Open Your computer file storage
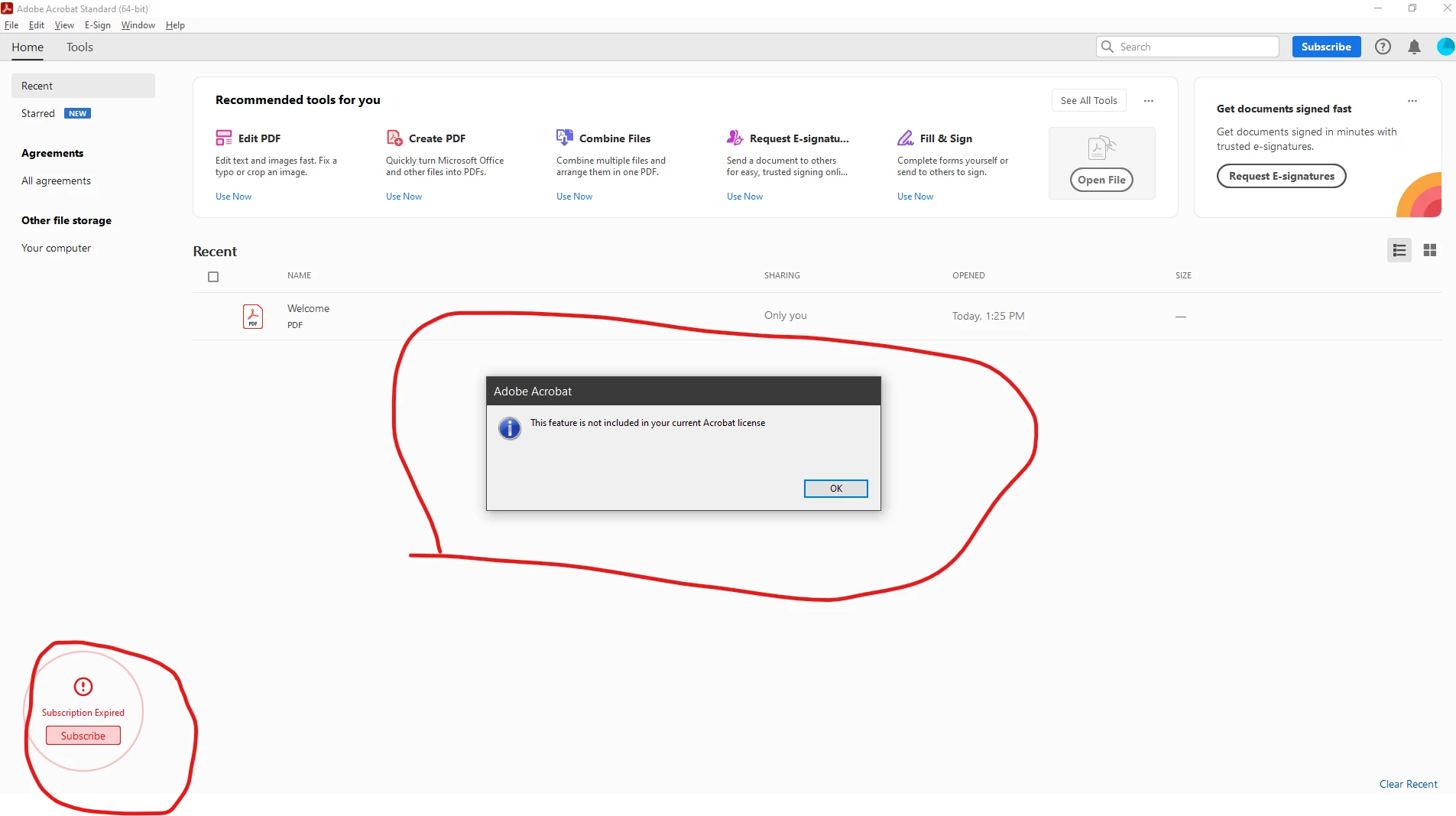This screenshot has height=816, width=1456. tap(56, 248)
